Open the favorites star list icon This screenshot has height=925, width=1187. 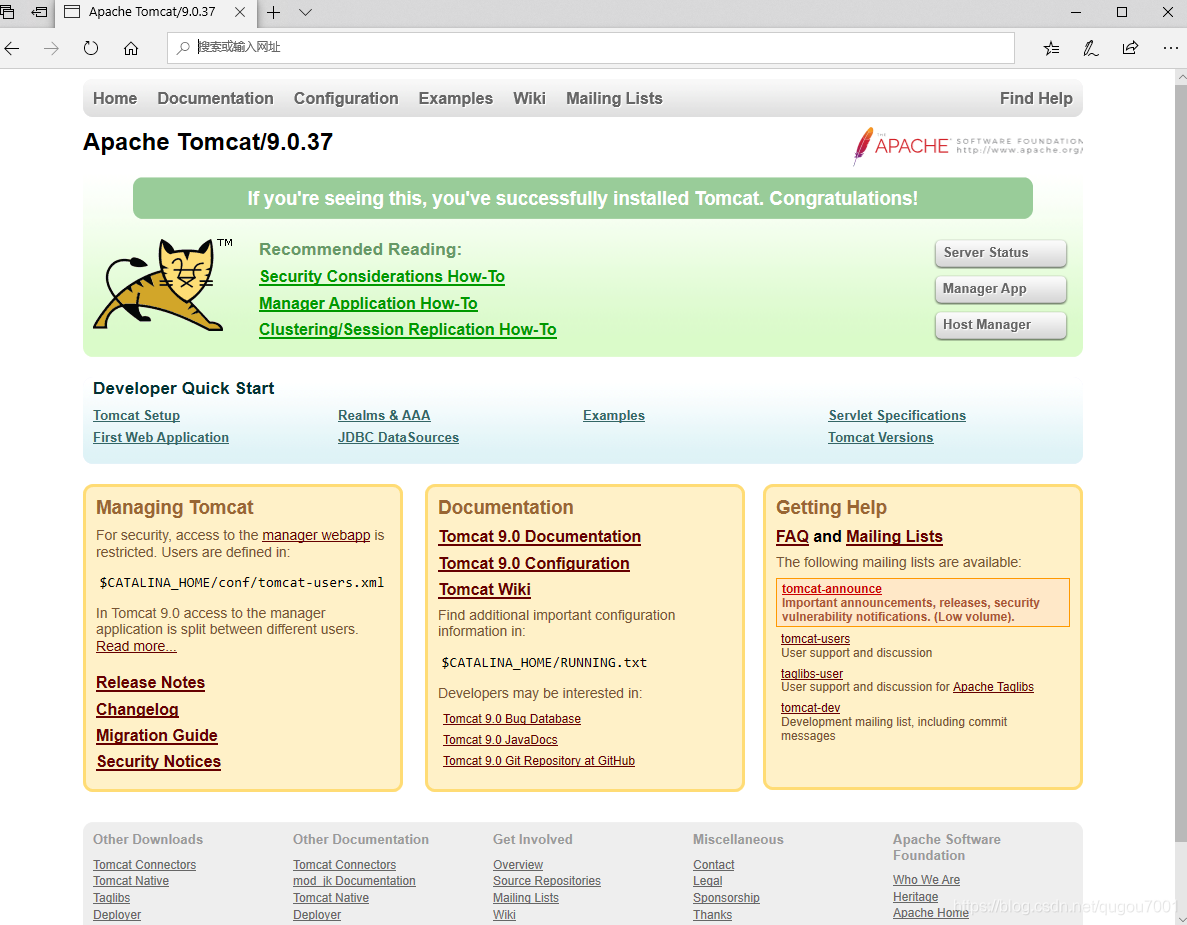click(x=1051, y=48)
